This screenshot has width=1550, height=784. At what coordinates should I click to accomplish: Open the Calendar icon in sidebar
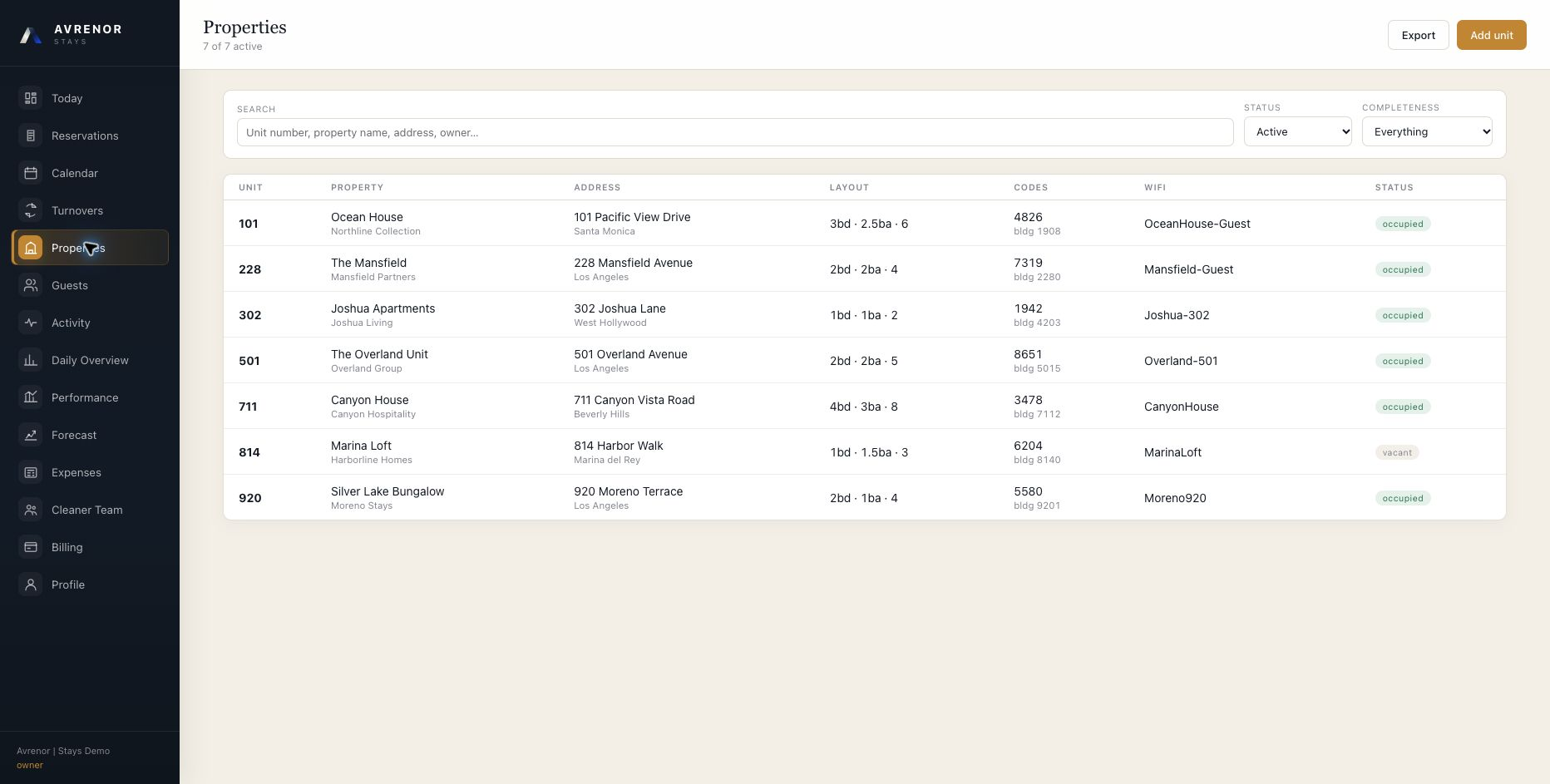(31, 173)
